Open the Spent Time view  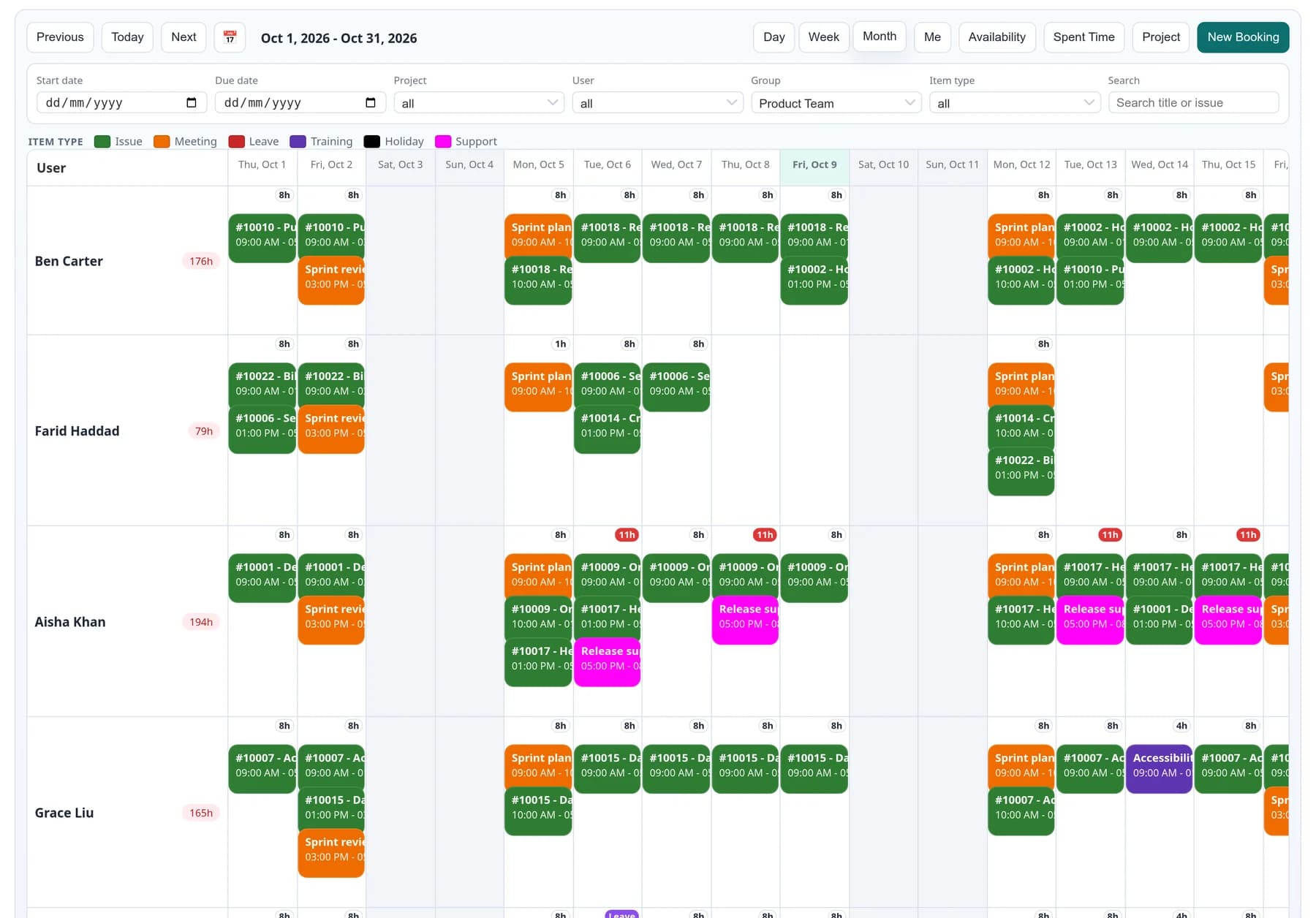pyautogui.click(x=1084, y=37)
